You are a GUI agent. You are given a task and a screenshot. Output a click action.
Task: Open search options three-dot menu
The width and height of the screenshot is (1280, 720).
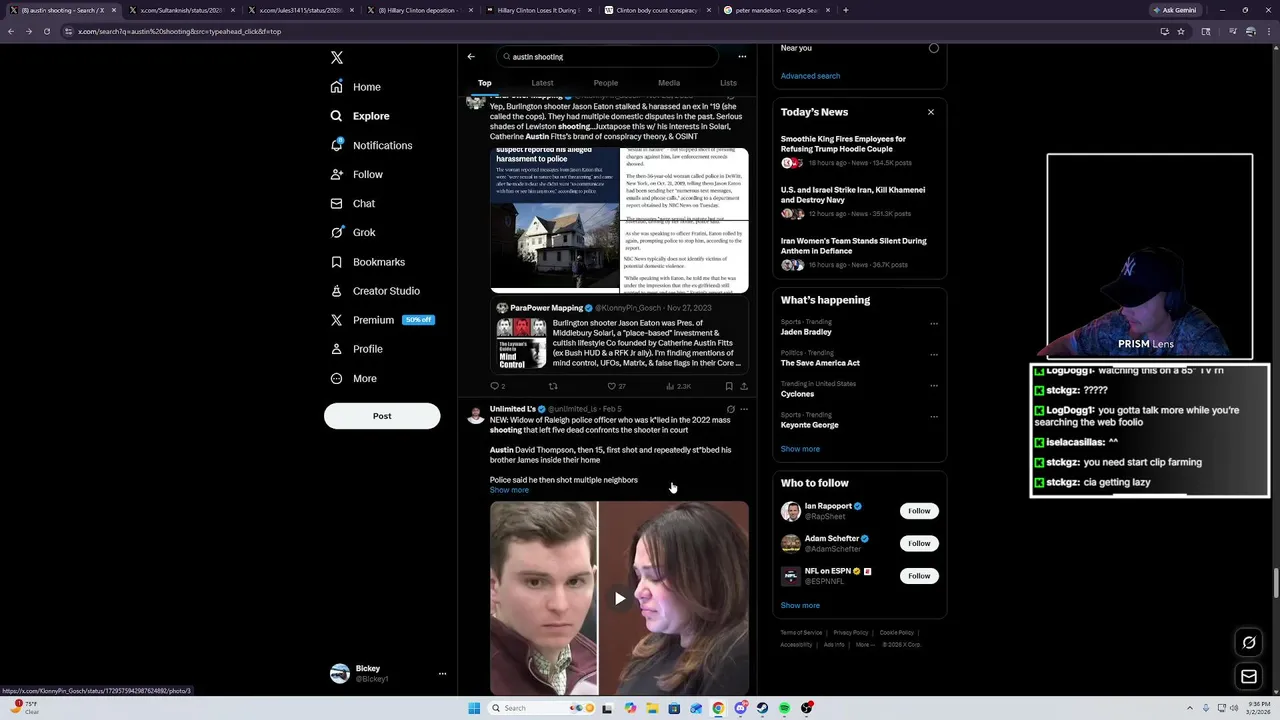[742, 57]
